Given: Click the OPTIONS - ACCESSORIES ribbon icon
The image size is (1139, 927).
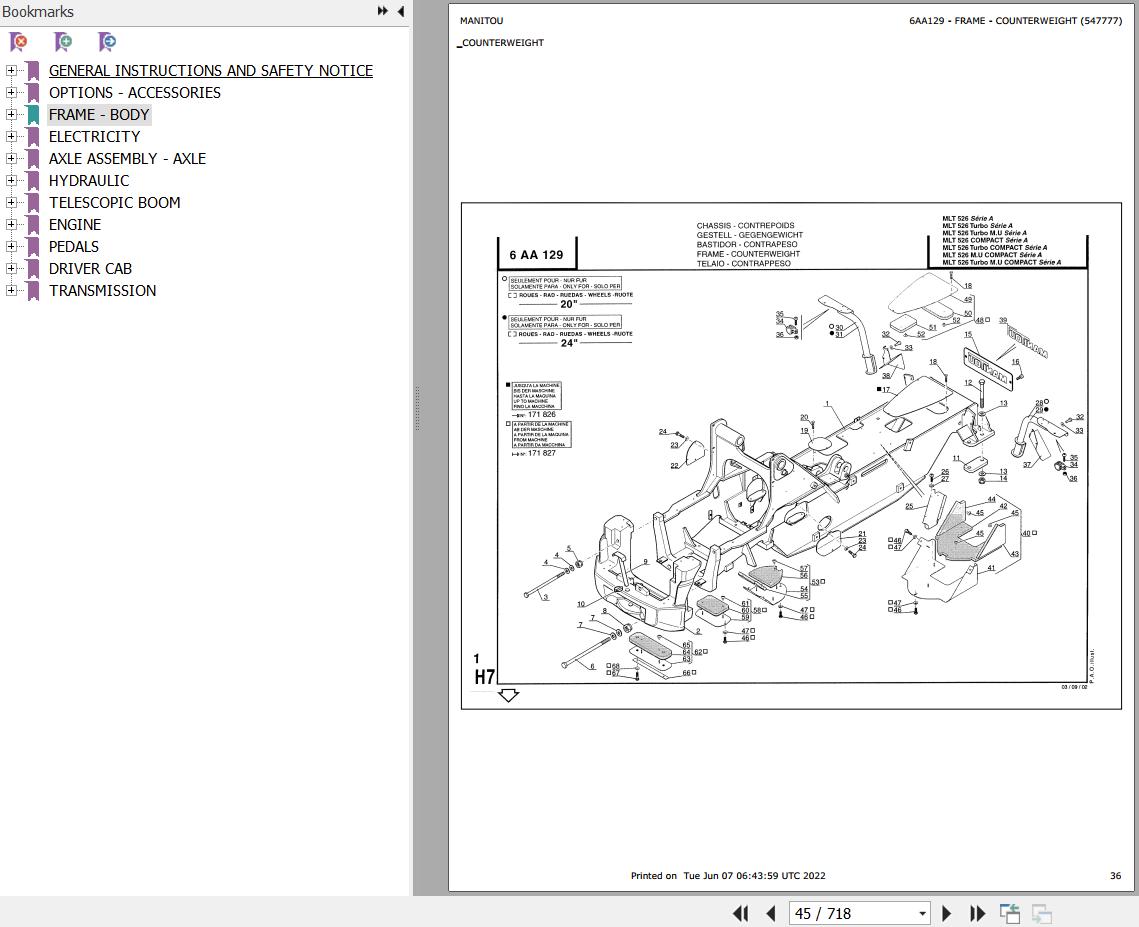Looking at the screenshot, I should (x=33, y=92).
